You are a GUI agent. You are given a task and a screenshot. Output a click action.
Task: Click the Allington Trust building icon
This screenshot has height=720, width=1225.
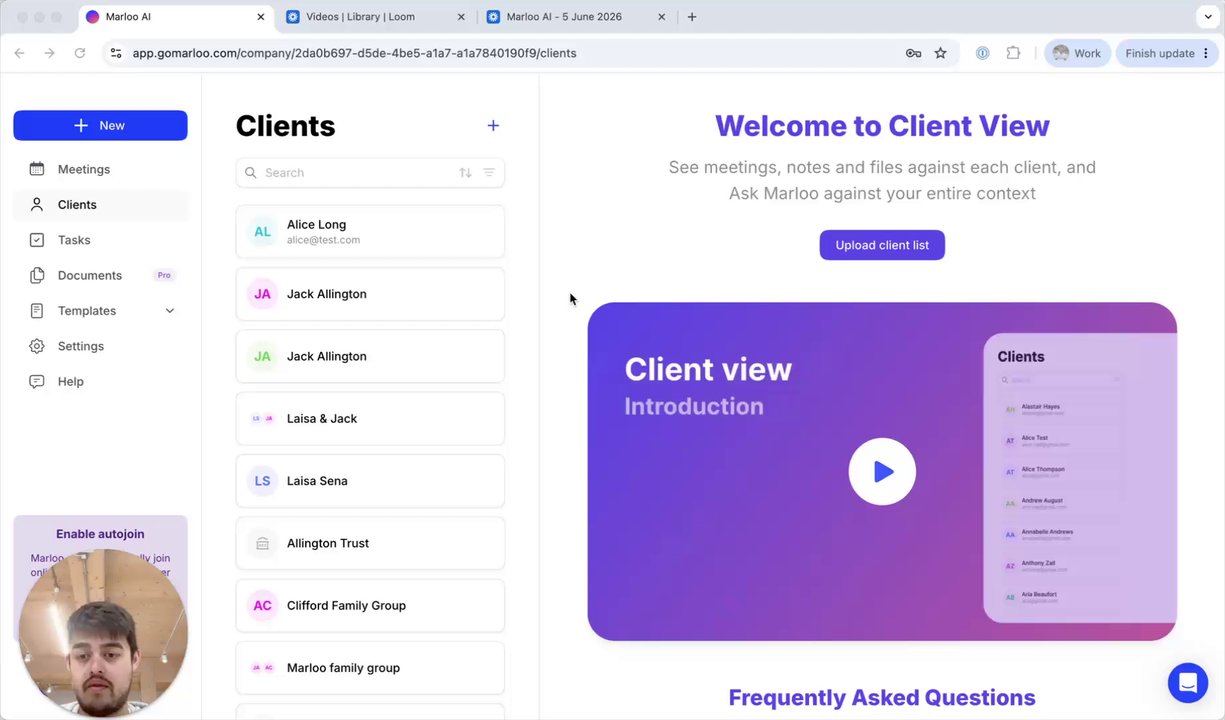(x=262, y=543)
